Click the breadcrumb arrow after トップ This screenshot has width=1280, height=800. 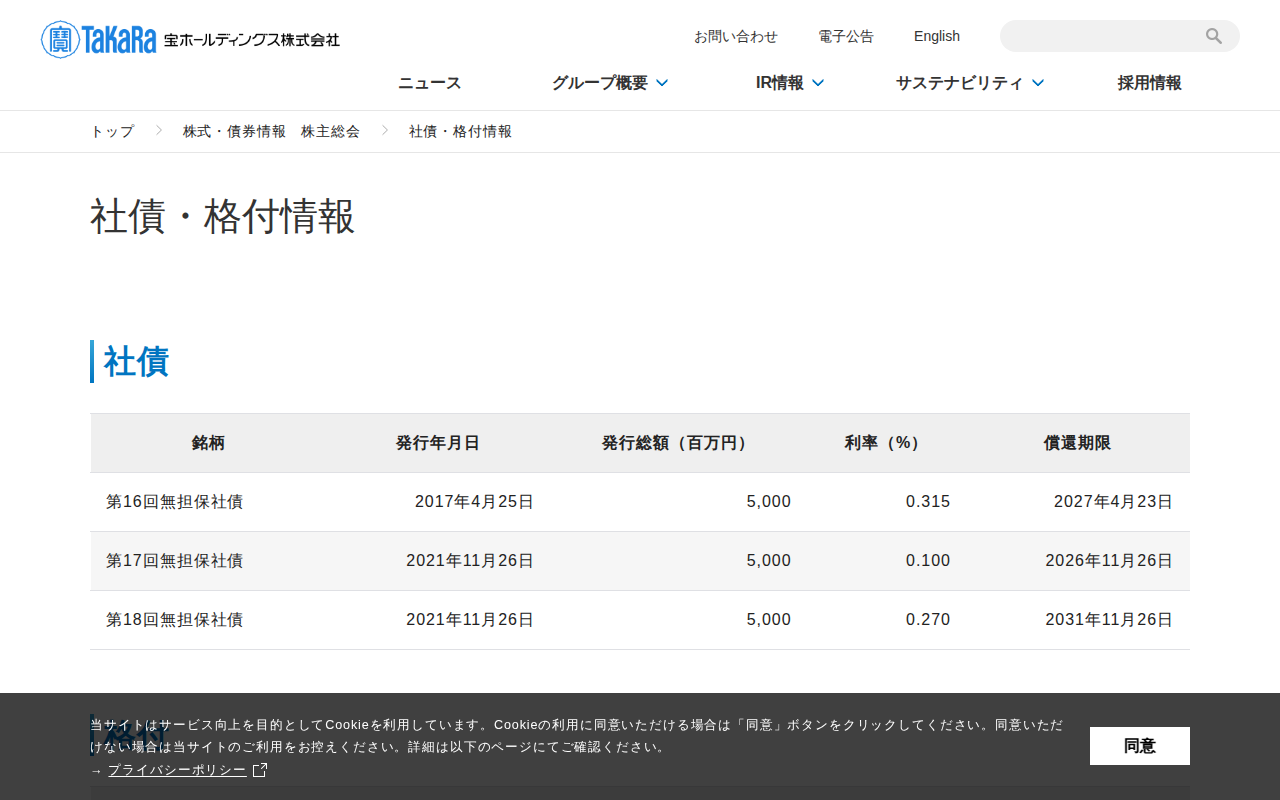coord(159,131)
